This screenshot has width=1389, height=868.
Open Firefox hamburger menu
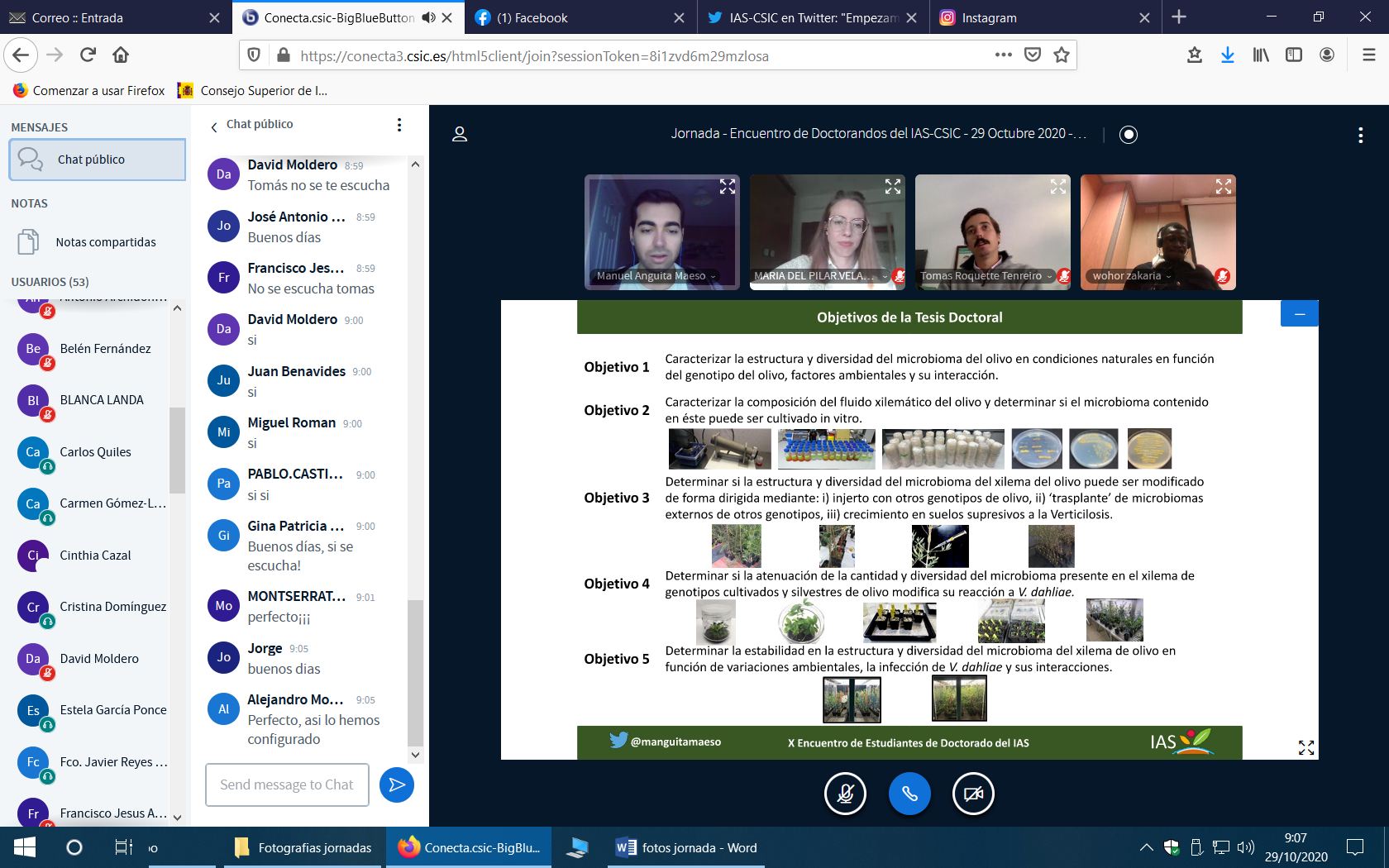(x=1369, y=55)
